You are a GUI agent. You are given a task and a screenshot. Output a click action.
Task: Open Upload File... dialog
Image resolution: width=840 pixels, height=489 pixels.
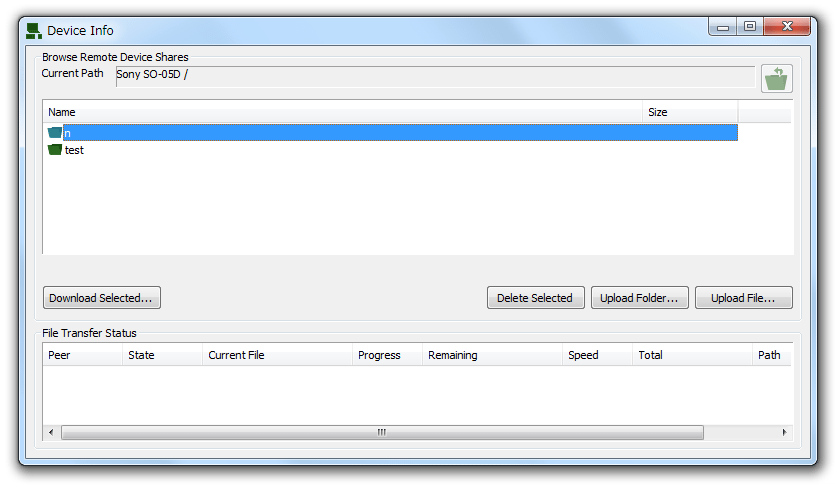(x=744, y=298)
